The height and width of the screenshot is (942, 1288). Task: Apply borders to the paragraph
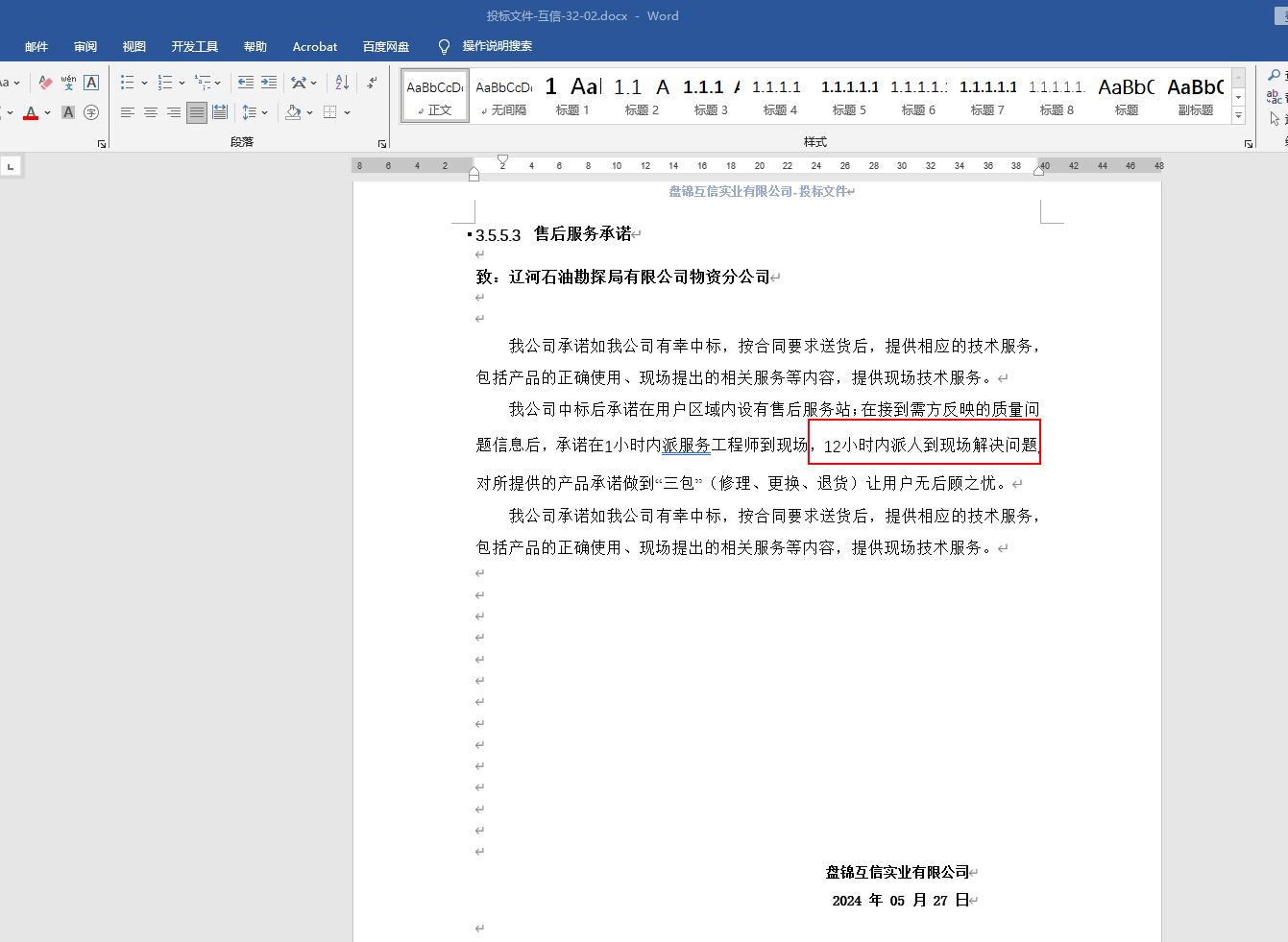click(x=330, y=112)
